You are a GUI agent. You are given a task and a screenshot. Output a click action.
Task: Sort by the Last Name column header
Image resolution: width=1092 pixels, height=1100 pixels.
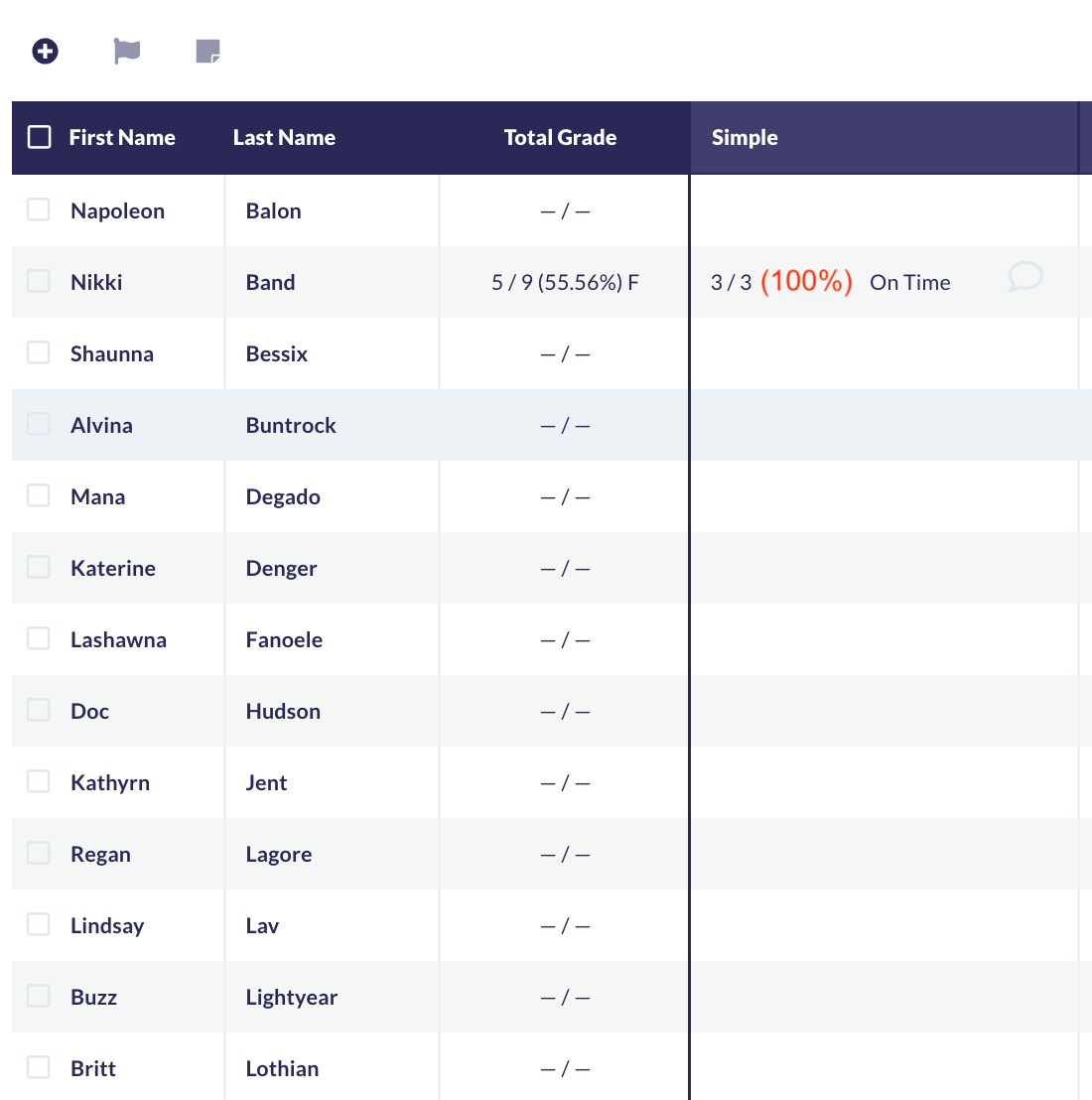[x=284, y=138]
